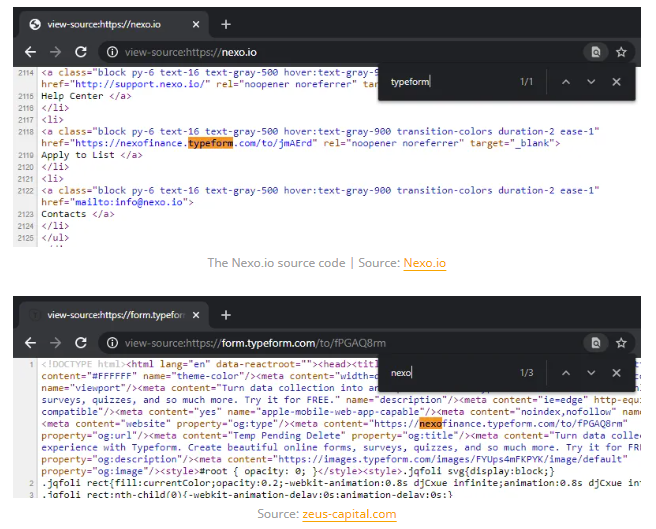Open site info icon beside form.typeform.com address
The height and width of the screenshot is (529, 656).
(x=112, y=343)
